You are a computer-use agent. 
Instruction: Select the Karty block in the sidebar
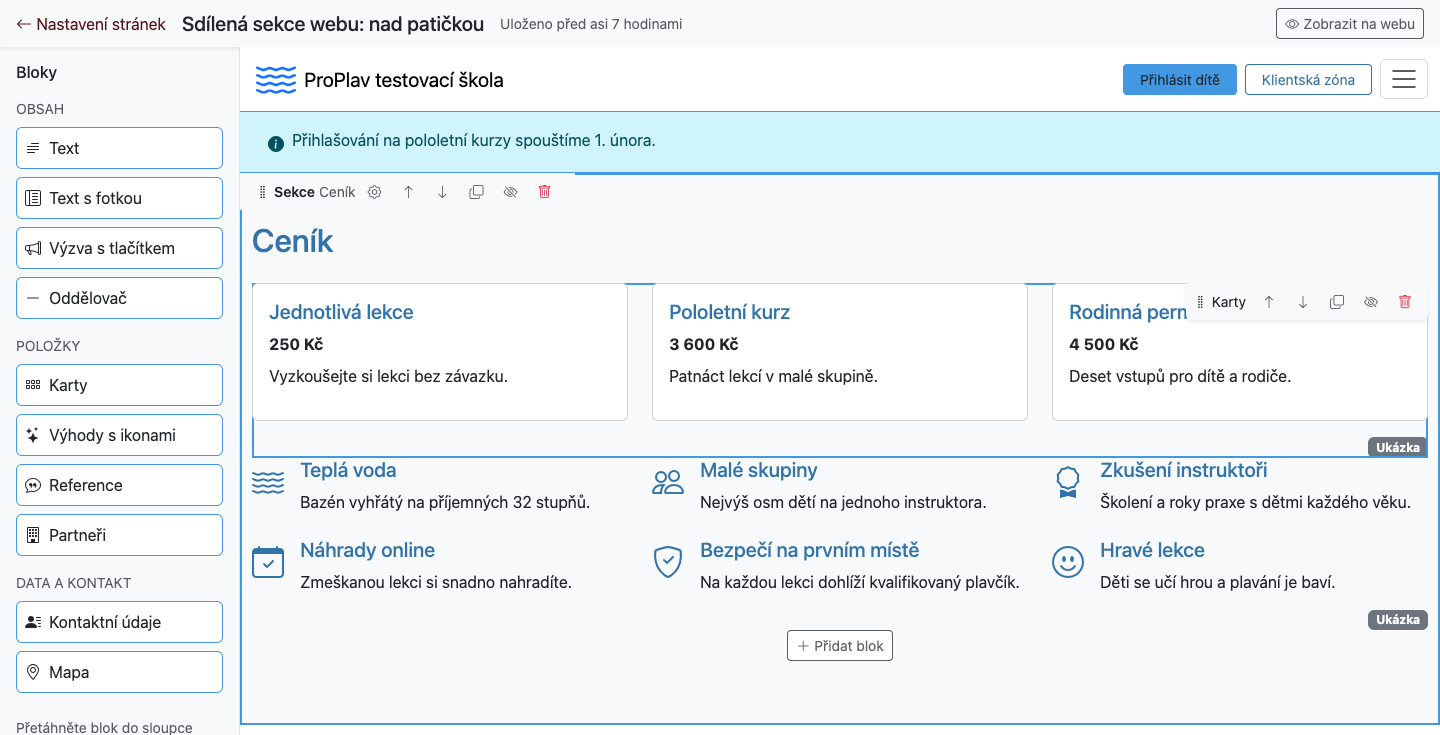119,385
